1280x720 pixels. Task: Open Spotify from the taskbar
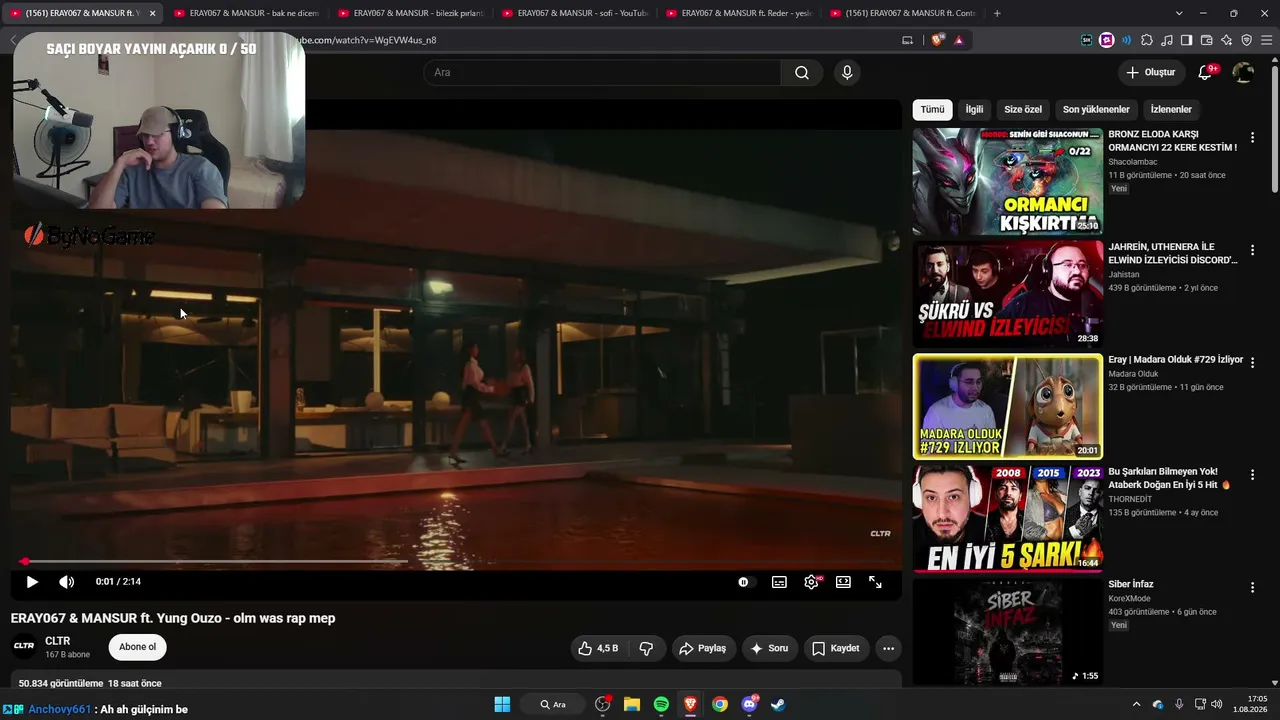click(661, 704)
